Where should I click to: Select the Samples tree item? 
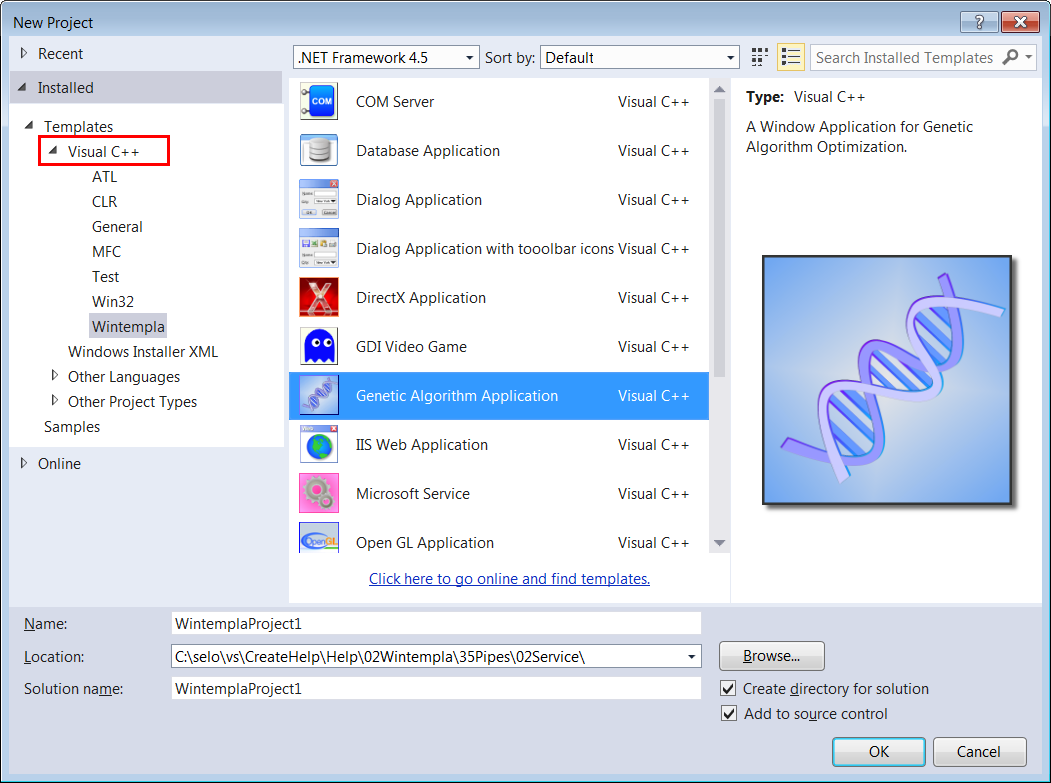[72, 427]
